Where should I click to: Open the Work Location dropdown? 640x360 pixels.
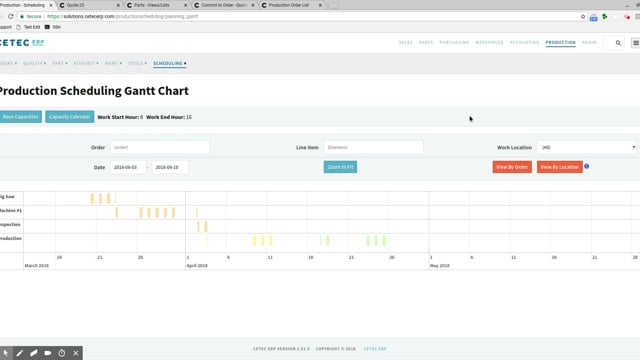[587, 147]
